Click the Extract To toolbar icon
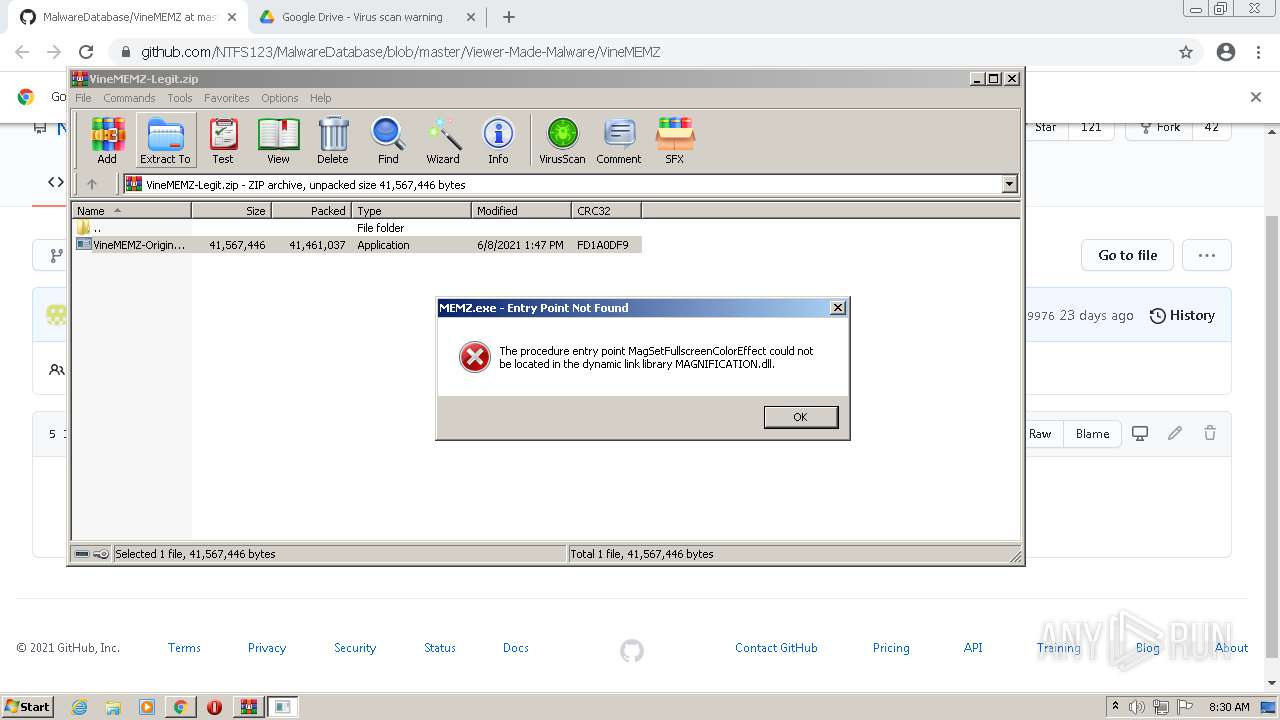This screenshot has width=1280, height=720. coord(165,140)
